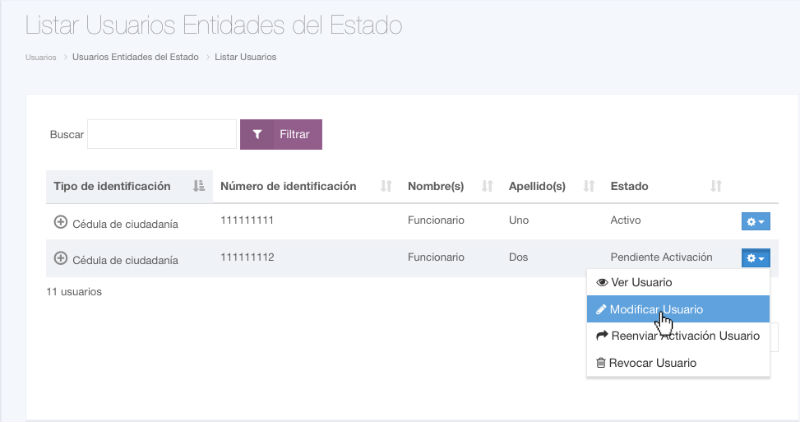
Task: Open Usuarios Entidades del Estado breadcrumb
Action: [x=134, y=57]
